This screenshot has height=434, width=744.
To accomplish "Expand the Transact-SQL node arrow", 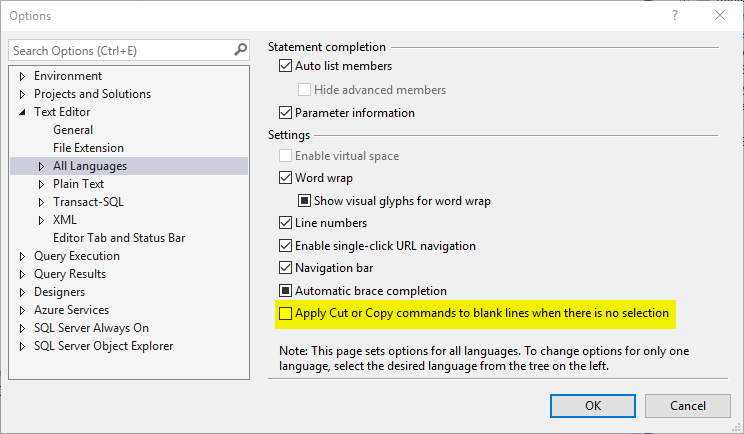I will (42, 202).
